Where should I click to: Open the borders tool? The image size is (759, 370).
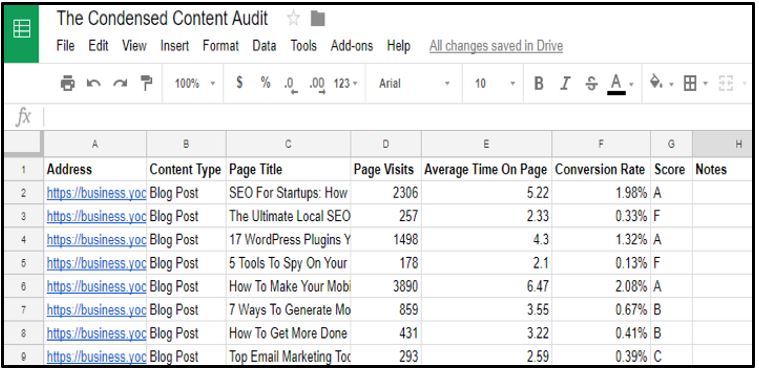click(x=690, y=84)
